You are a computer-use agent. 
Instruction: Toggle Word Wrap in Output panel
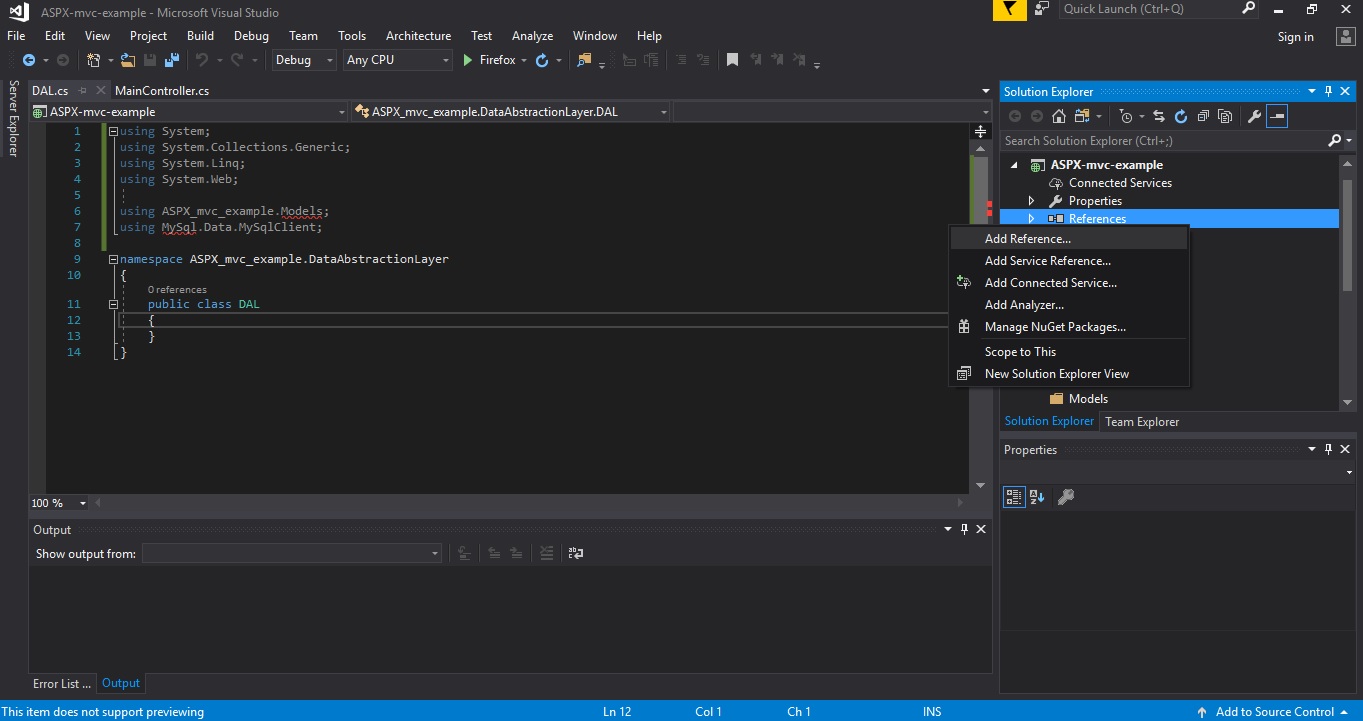[x=575, y=553]
